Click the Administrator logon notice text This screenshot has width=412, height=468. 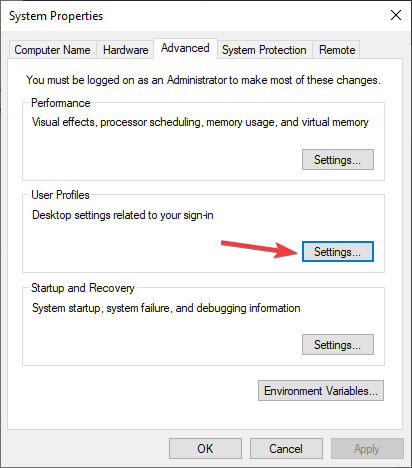tap(203, 80)
